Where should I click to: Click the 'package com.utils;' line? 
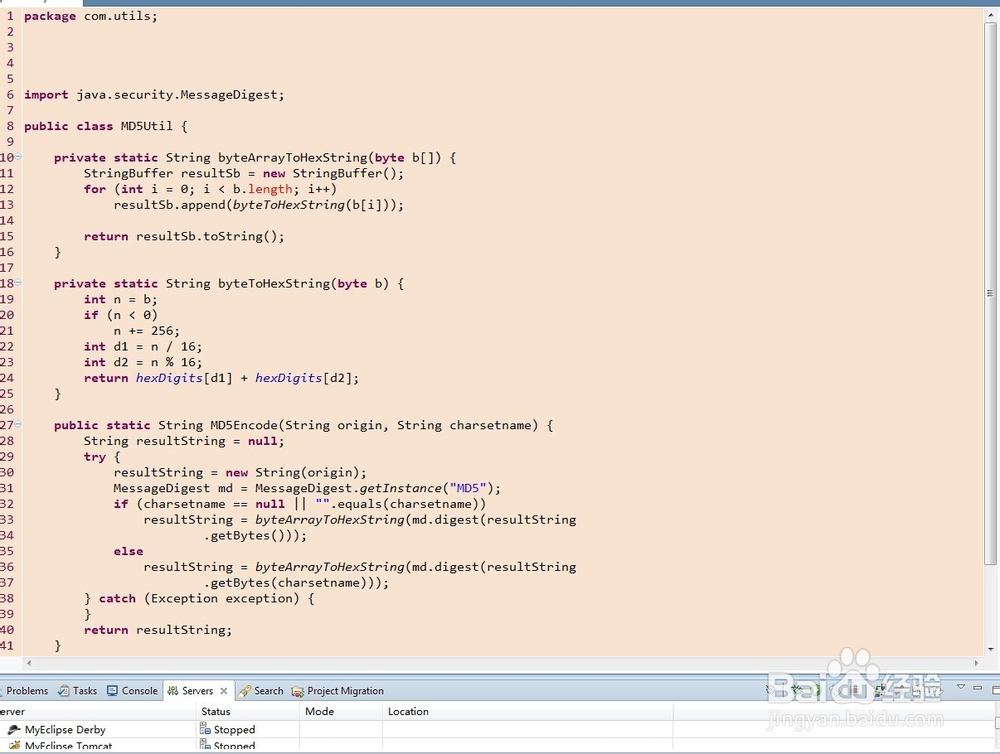91,16
